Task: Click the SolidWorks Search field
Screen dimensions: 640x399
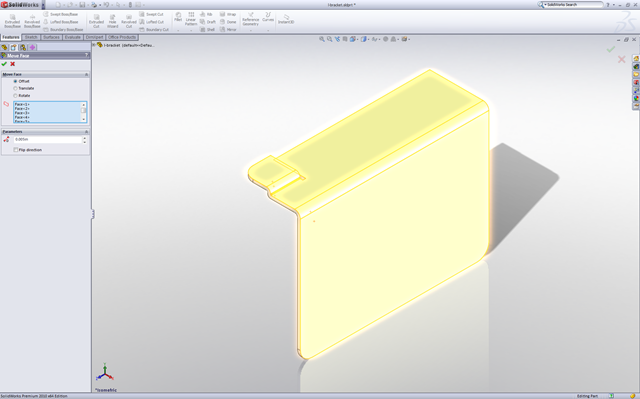Action: 575,4
